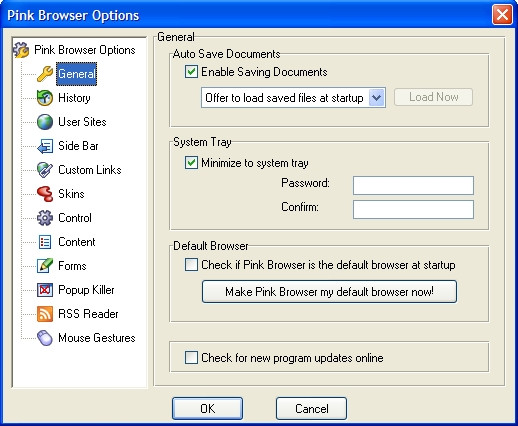Screen dimensions: 518x426
Task: Select Control in the options tree
Action: [75, 218]
